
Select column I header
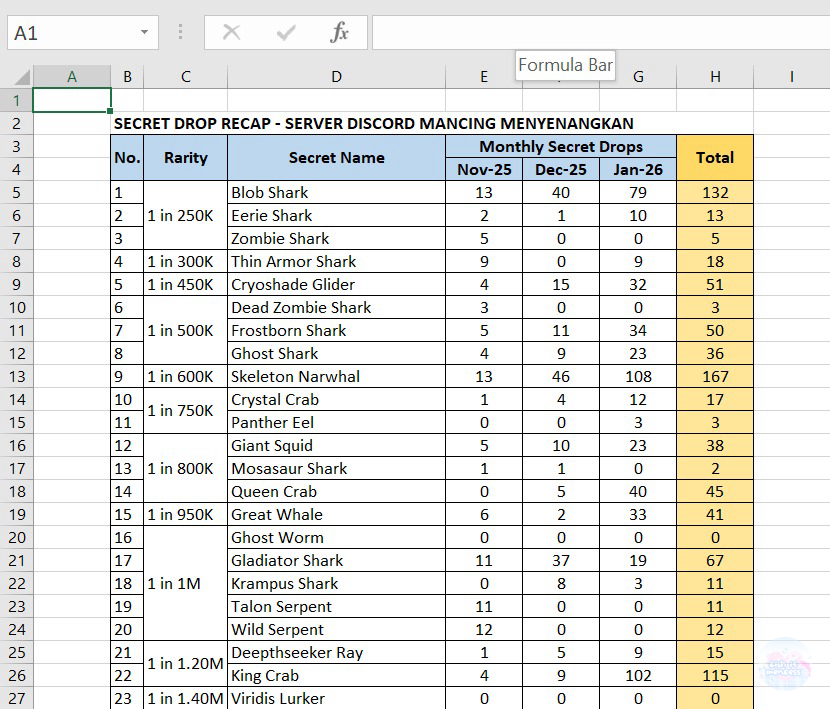pyautogui.click(x=791, y=77)
